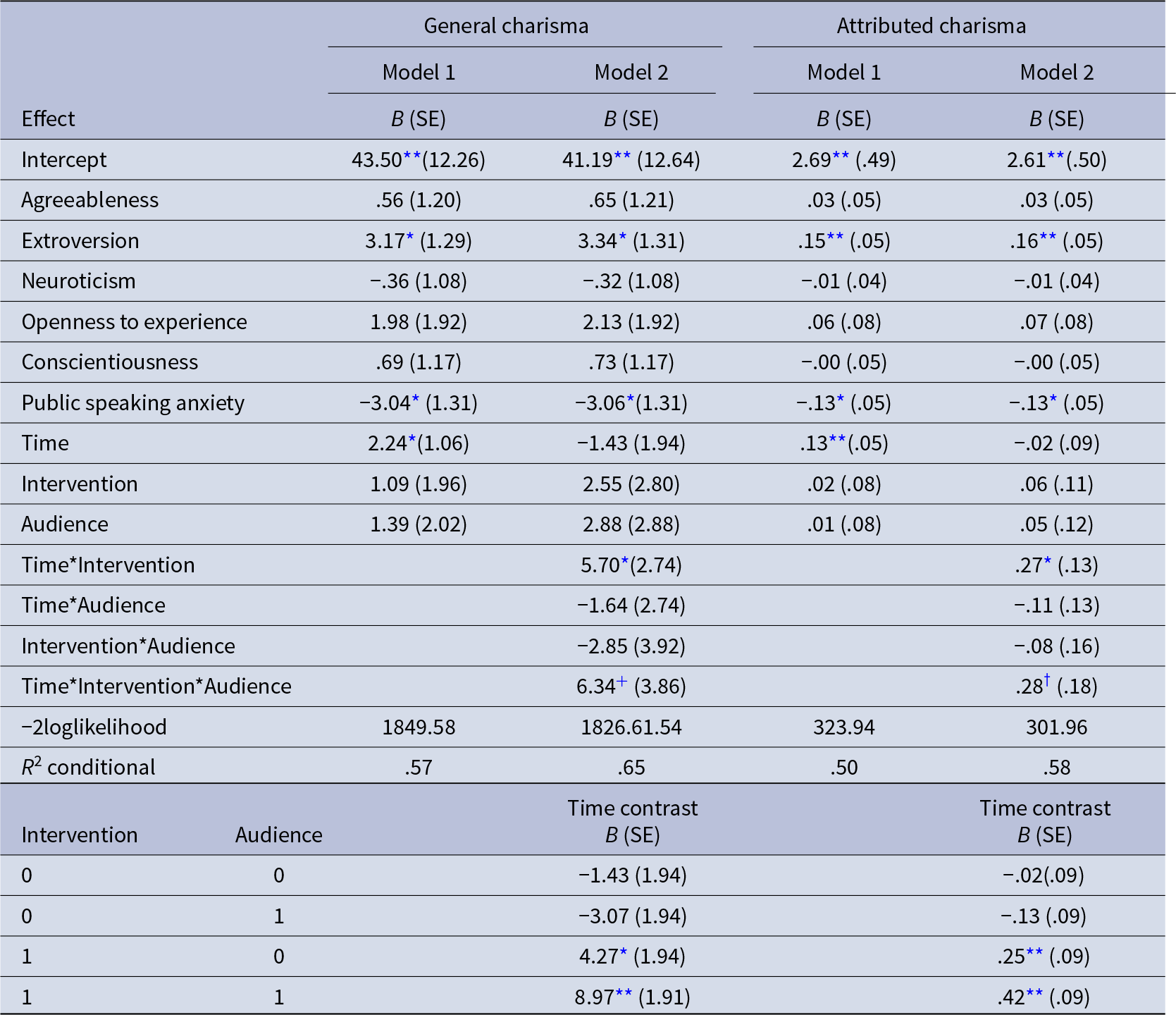This screenshot has width=1176, height=1015.
Task: Click the 'Extroversion' row label
Action: 80,241
